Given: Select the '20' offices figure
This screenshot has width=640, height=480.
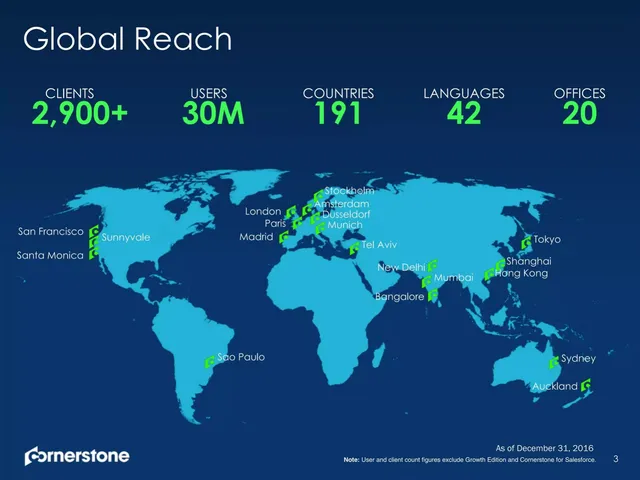Looking at the screenshot, I should [x=580, y=113].
